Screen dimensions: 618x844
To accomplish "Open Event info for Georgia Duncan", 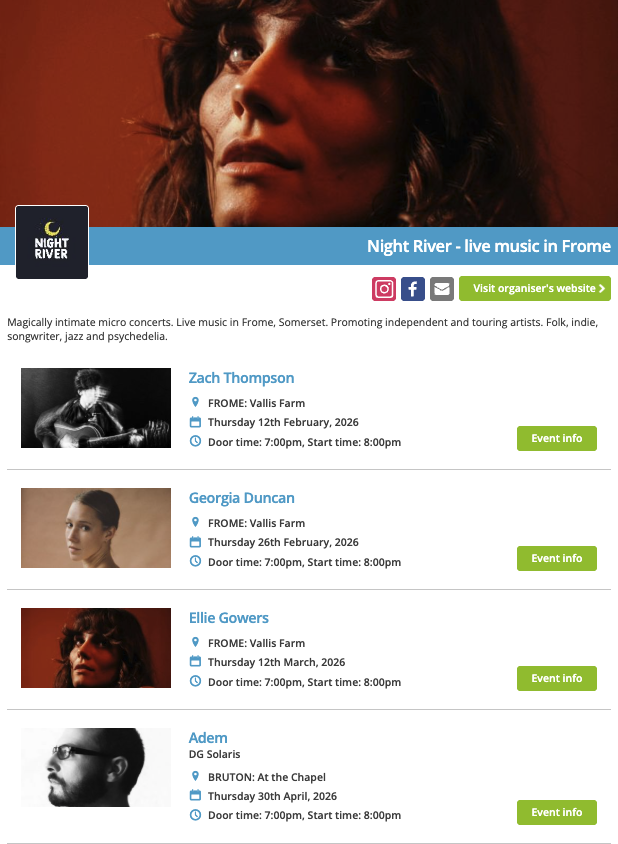I will point(557,558).
